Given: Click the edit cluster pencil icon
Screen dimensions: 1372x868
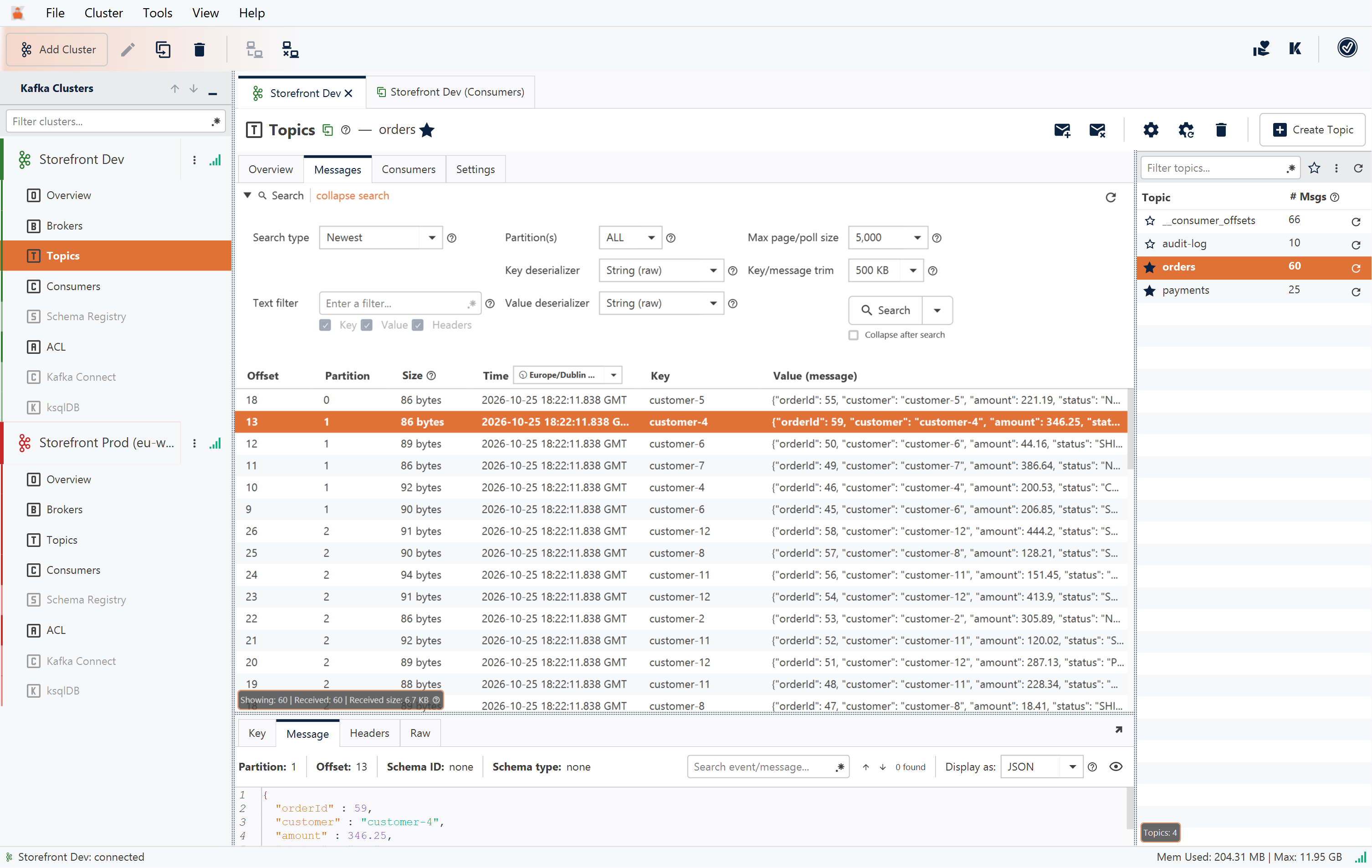Looking at the screenshot, I should pyautogui.click(x=128, y=50).
